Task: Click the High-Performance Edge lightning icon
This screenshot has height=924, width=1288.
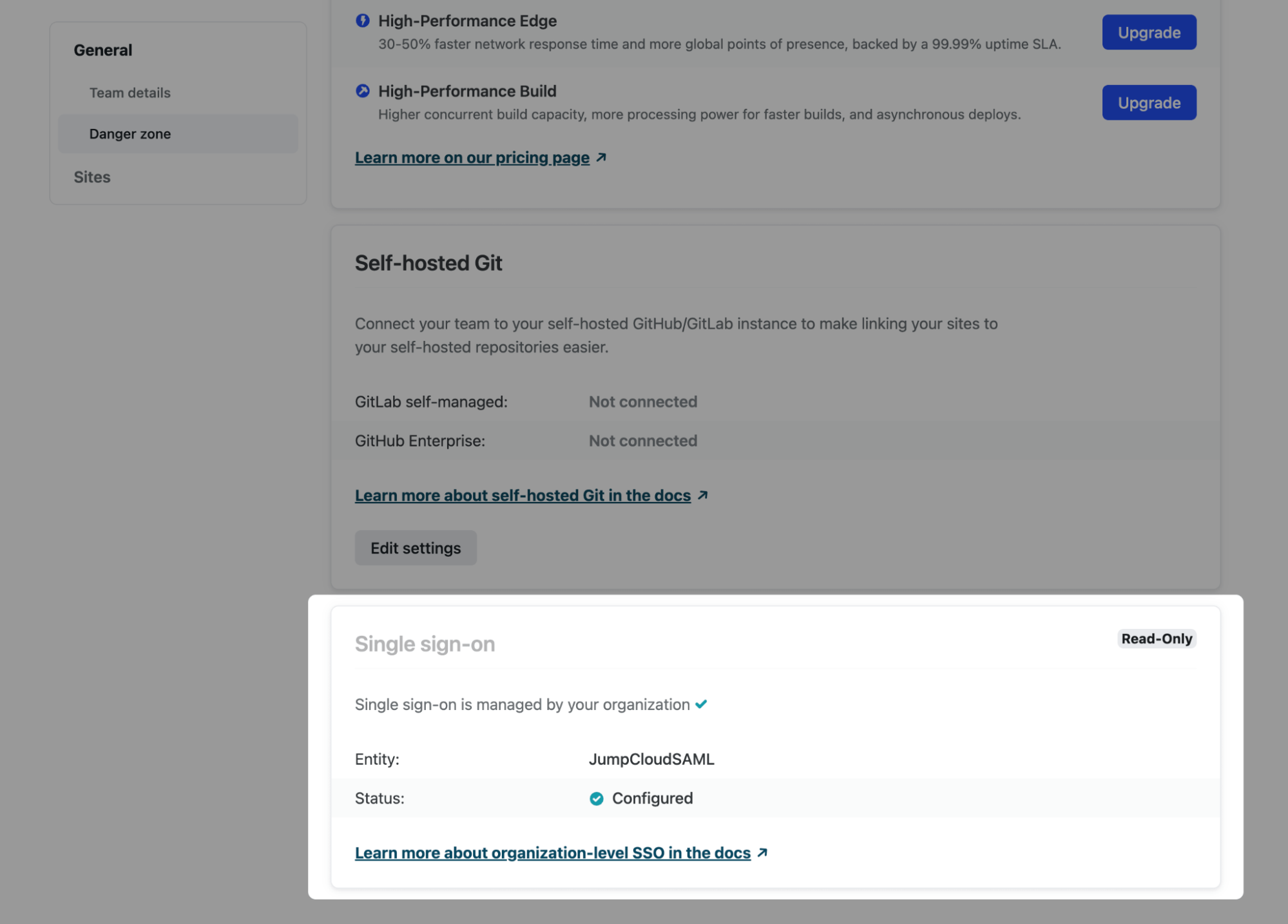Action: click(363, 21)
